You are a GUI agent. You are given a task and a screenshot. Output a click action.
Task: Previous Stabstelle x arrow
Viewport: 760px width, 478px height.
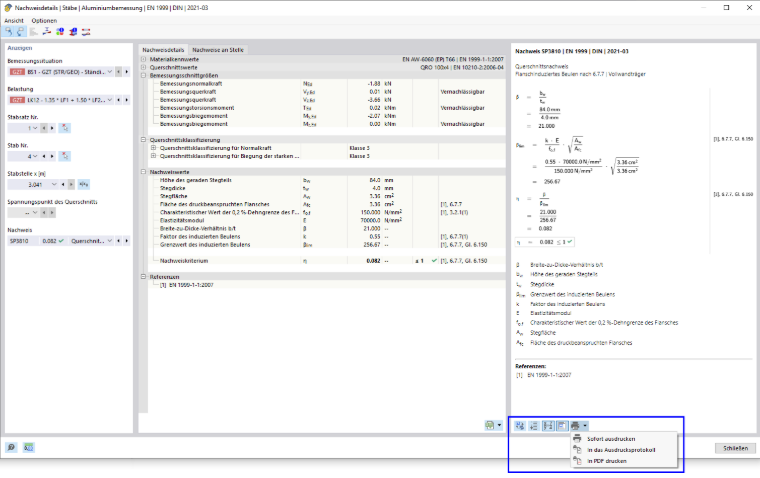pos(63,184)
